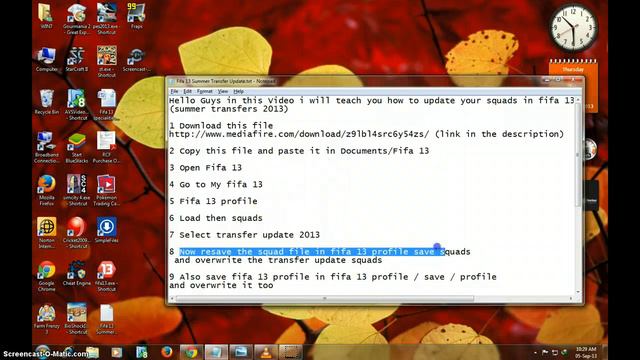The height and width of the screenshot is (360, 640).
Task: Click the highlighted 'Now resave the squad file' text
Action: click(311, 252)
